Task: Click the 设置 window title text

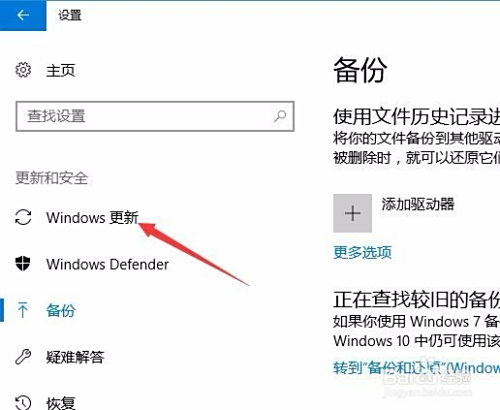Action: point(70,15)
